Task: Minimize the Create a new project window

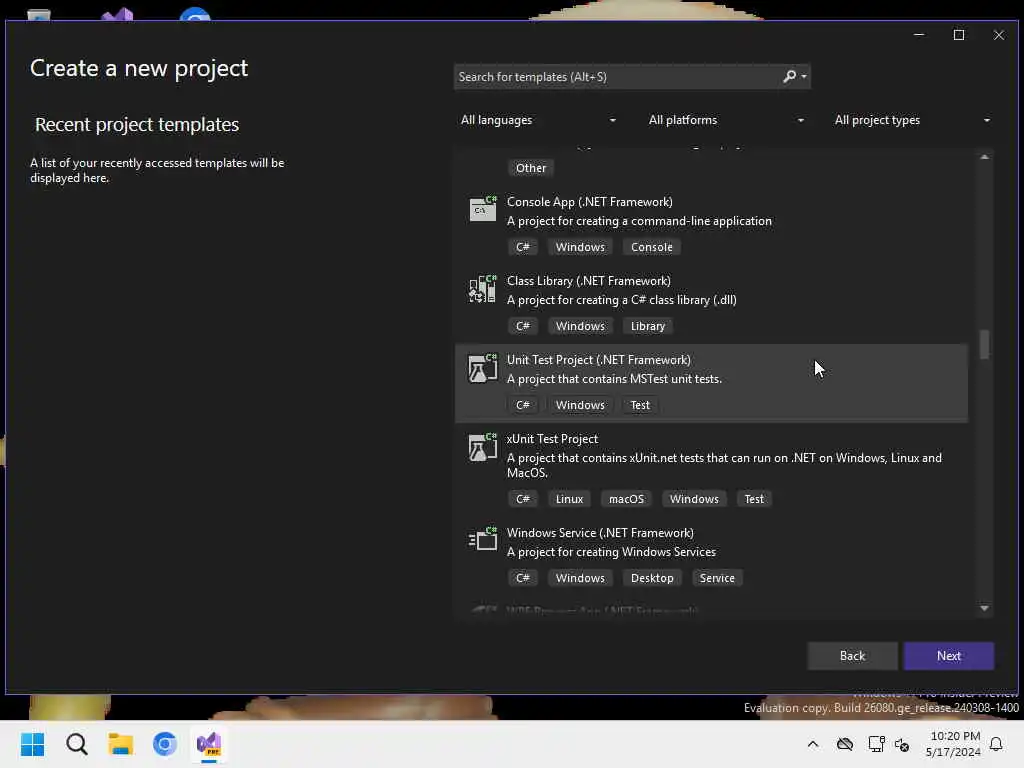Action: pos(918,35)
